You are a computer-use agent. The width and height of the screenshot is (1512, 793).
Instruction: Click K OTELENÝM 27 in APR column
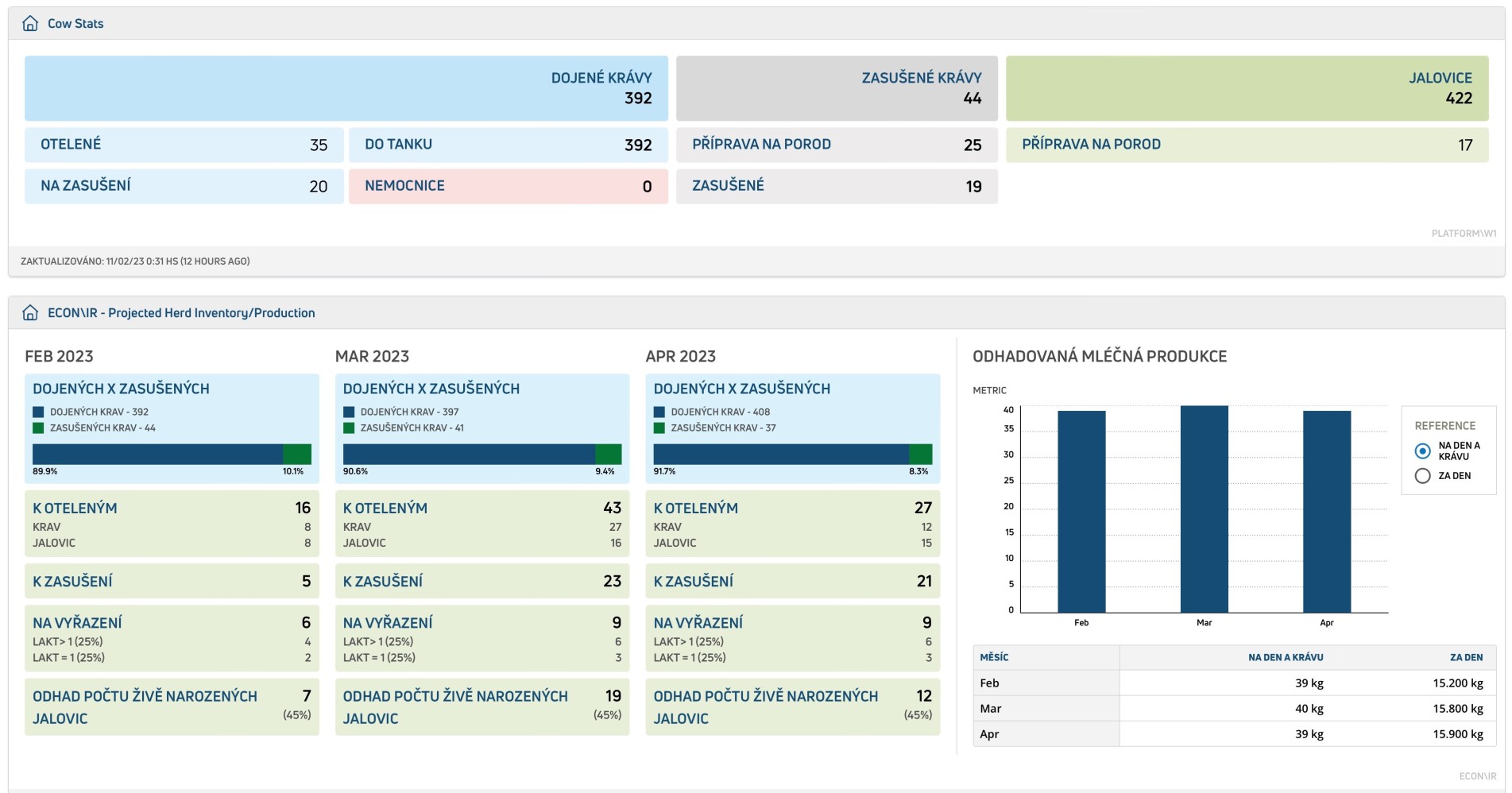793,524
